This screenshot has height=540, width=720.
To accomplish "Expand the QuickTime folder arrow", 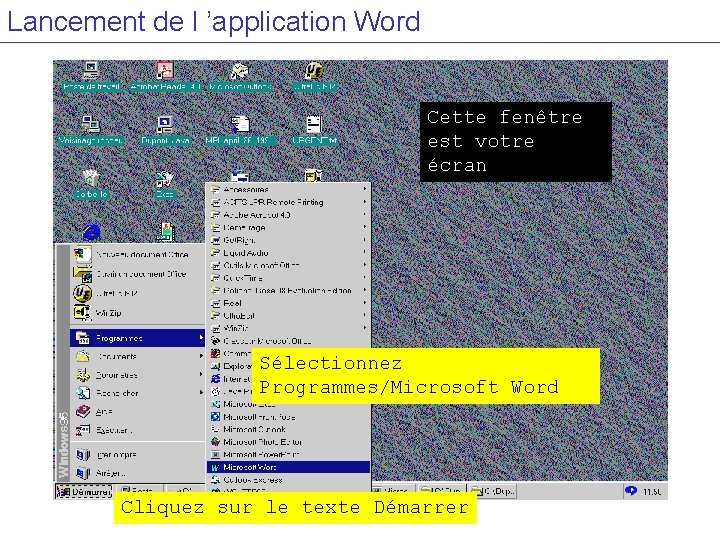I will [365, 278].
